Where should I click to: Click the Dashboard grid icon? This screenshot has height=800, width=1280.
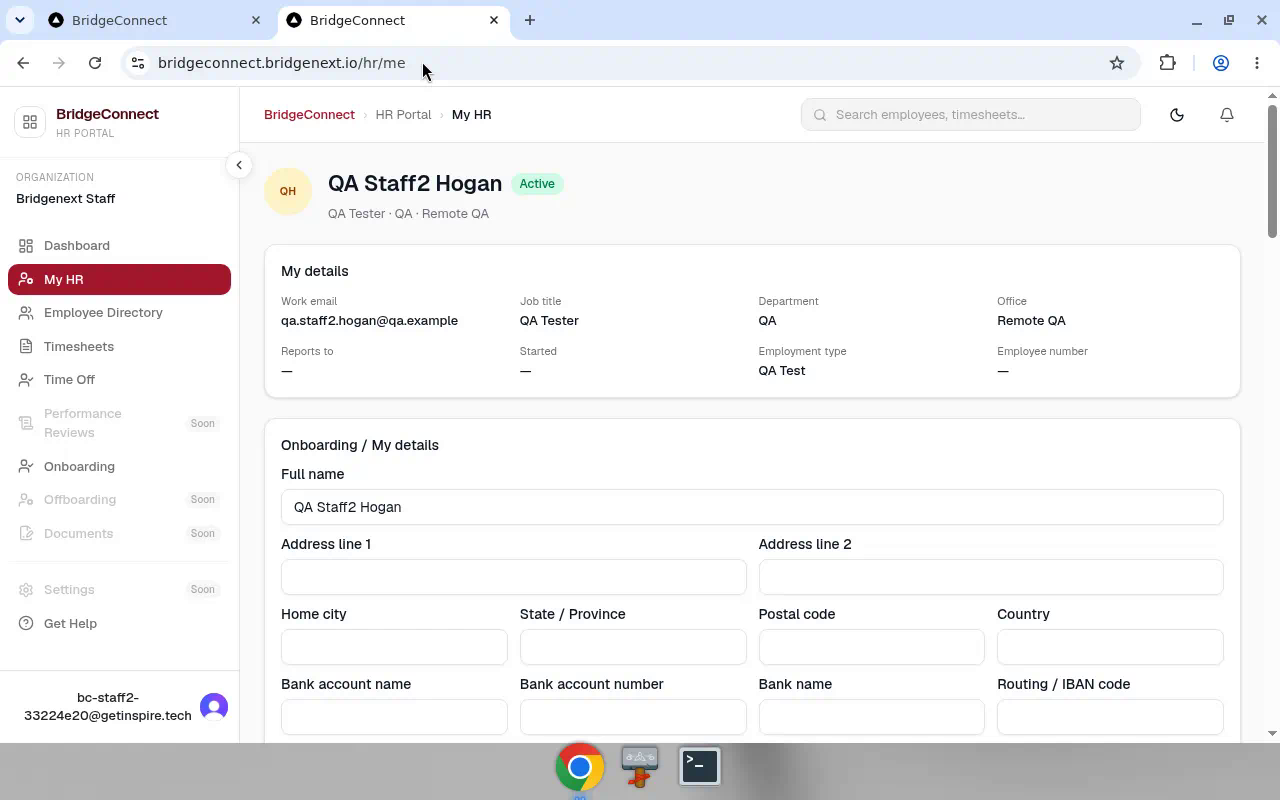(x=26, y=246)
